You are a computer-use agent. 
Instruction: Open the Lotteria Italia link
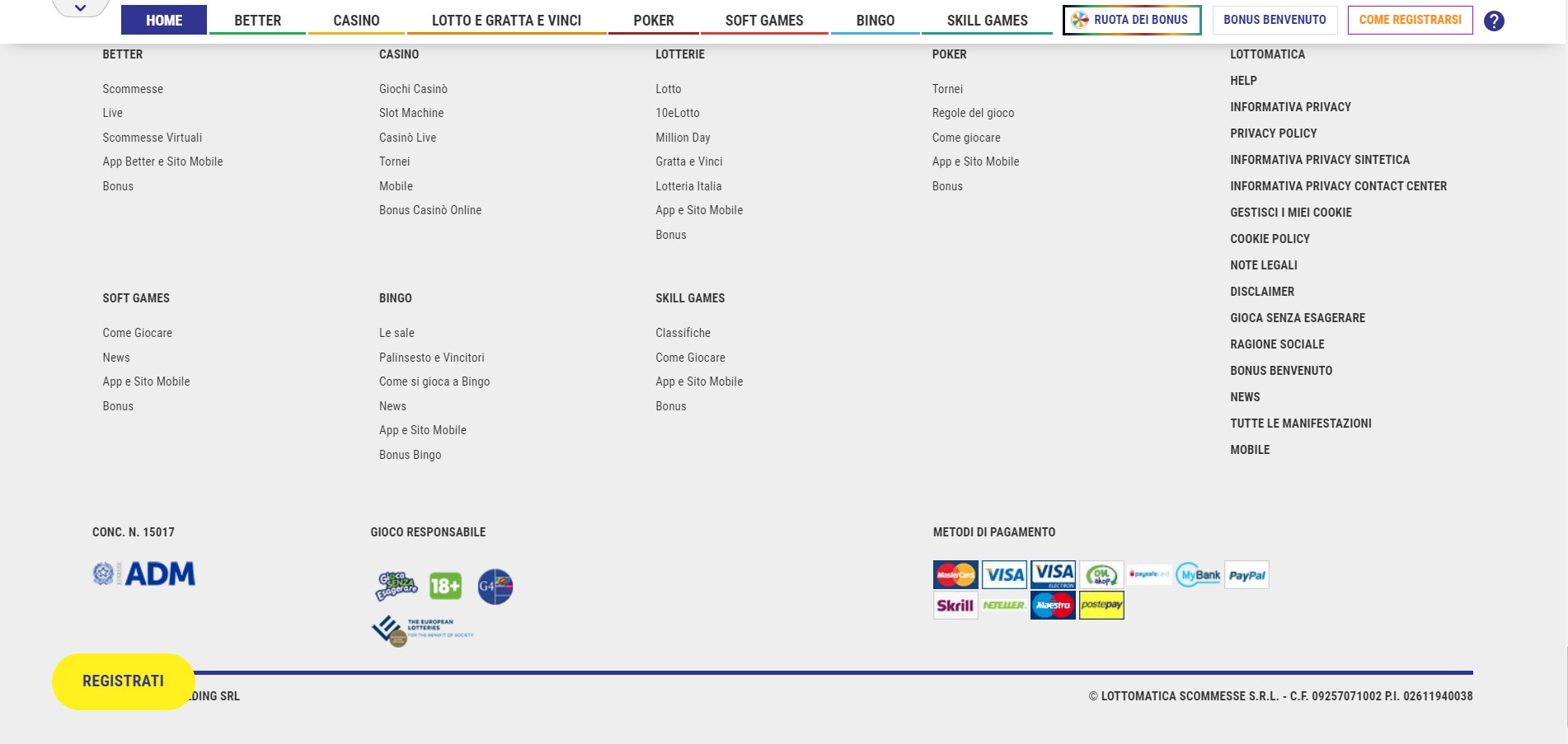[x=688, y=186]
